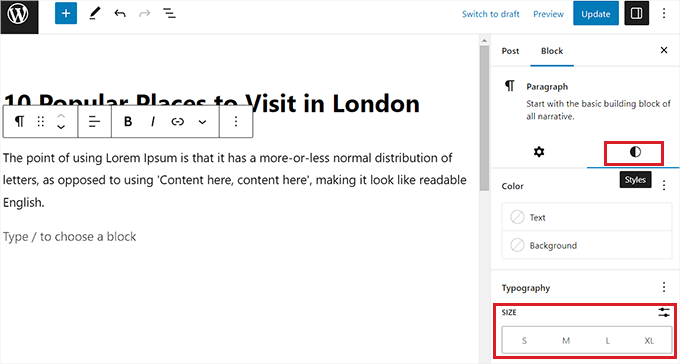This screenshot has width=680, height=364.
Task: Apply Bold formatting
Action: point(128,121)
